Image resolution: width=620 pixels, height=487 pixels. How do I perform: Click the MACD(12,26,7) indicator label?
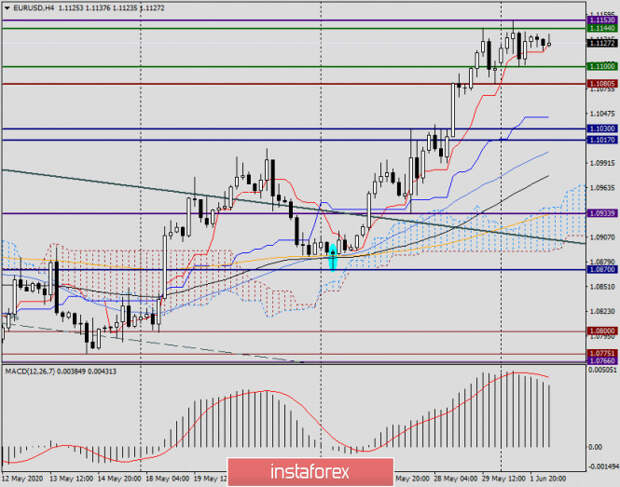click(x=60, y=372)
